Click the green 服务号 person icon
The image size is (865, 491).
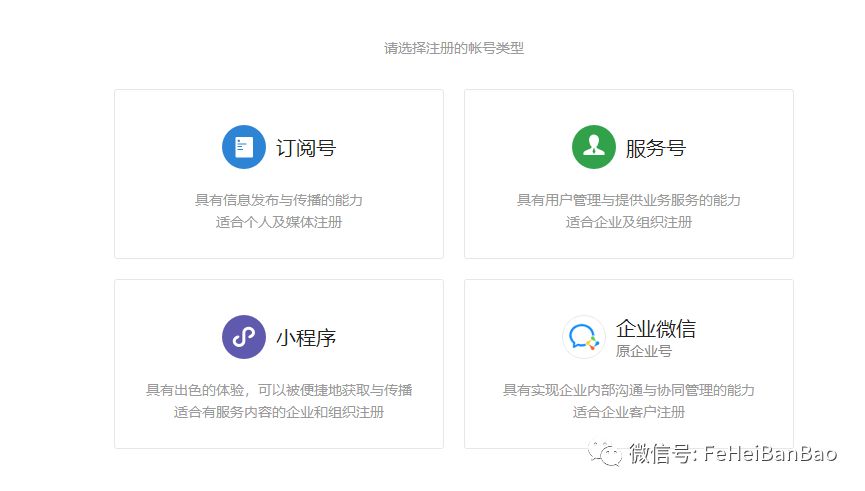(594, 147)
